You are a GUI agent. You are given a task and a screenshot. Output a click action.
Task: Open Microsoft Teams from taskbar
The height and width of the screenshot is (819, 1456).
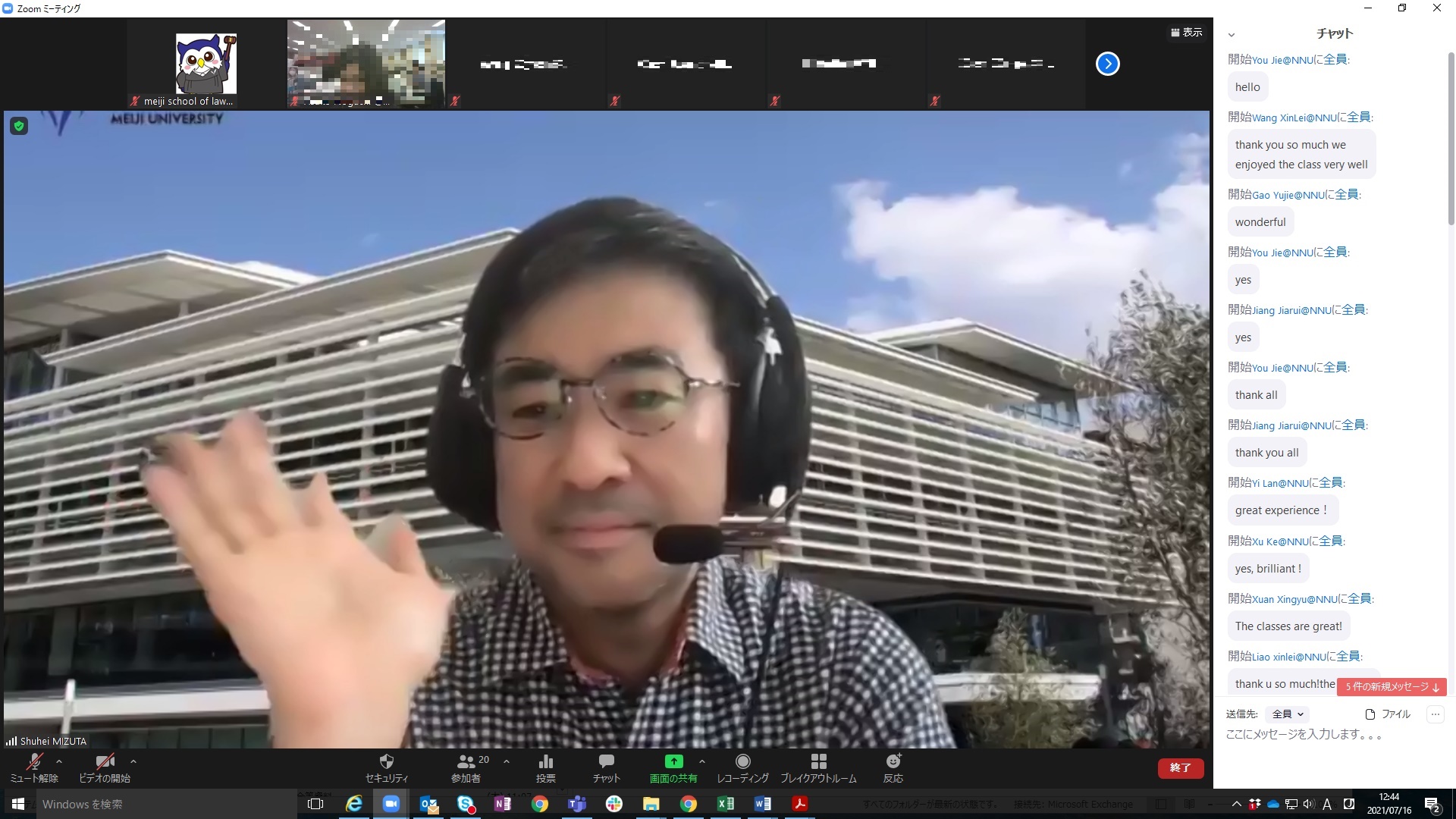point(577,804)
